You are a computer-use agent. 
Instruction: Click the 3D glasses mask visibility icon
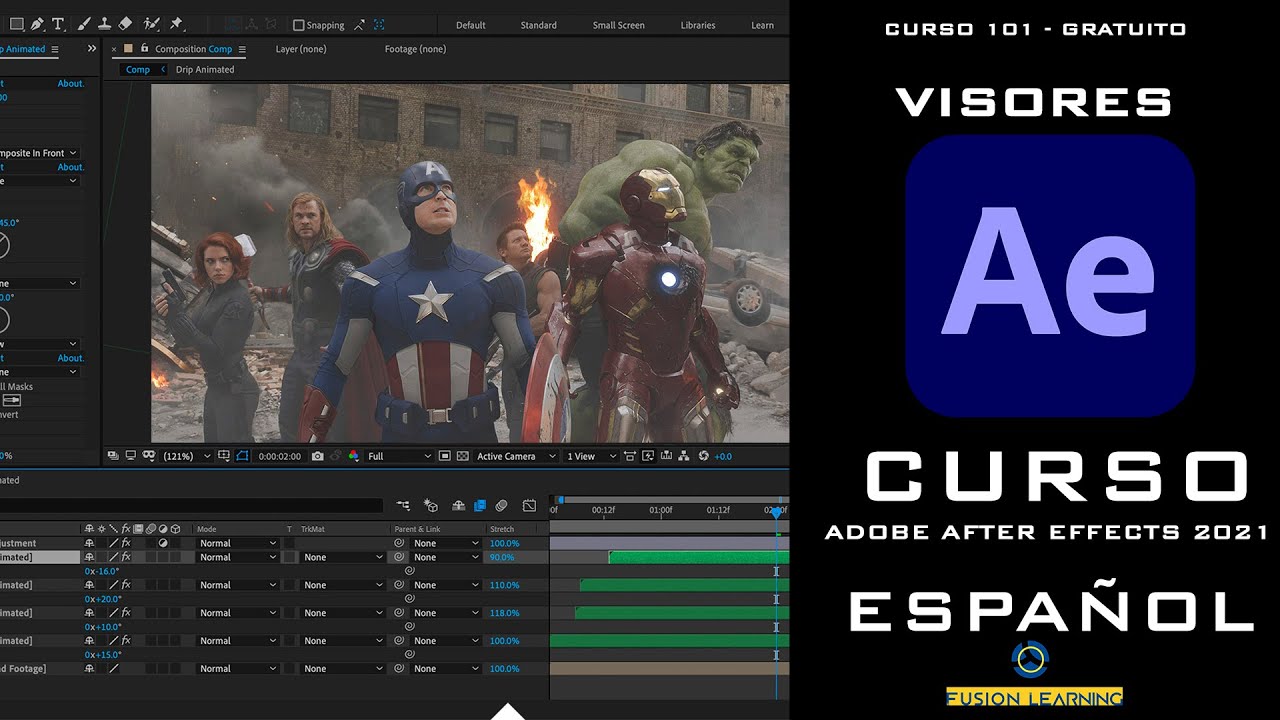(149, 456)
